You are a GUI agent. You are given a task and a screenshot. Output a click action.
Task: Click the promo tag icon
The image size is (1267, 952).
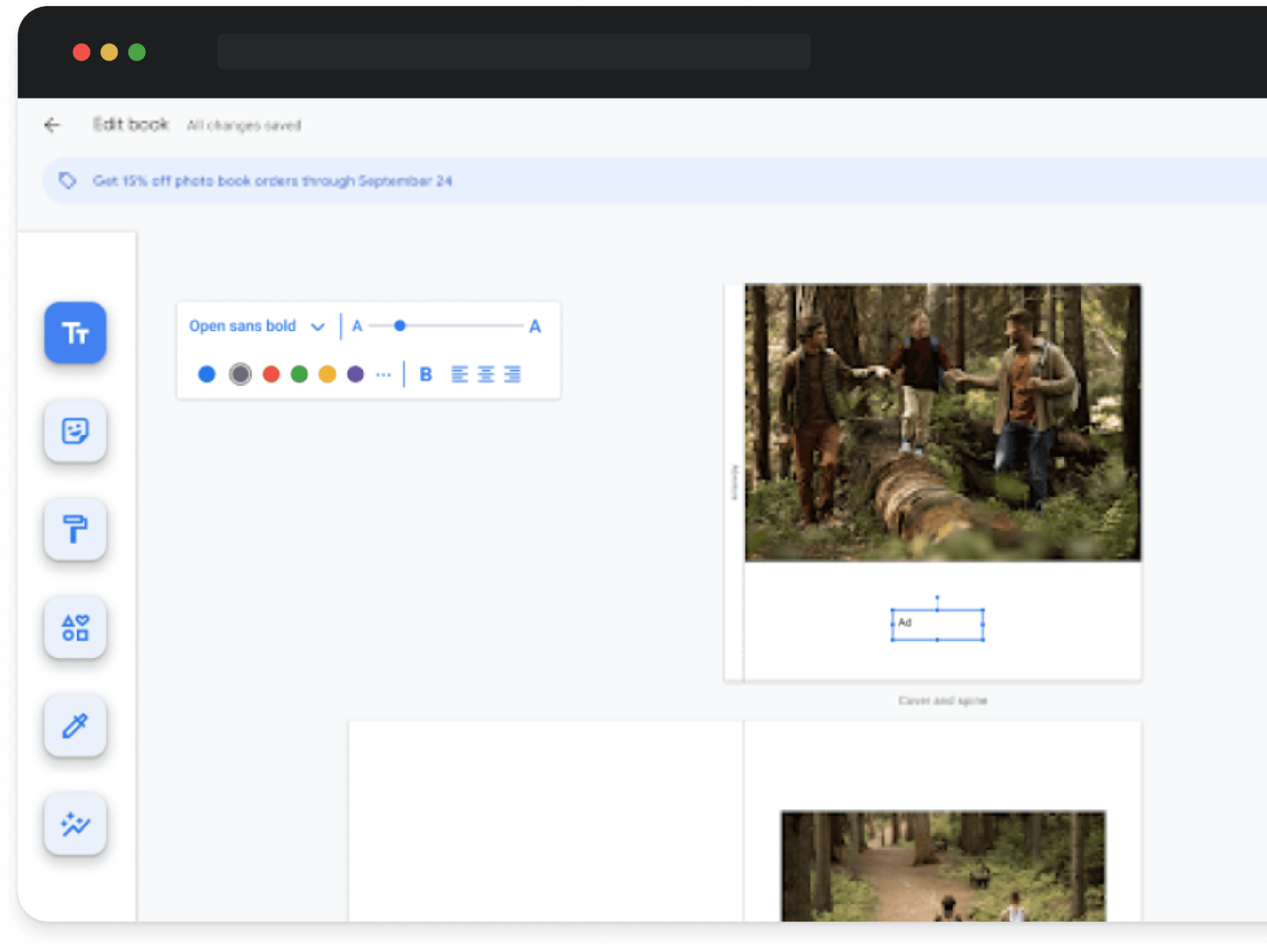coord(68,181)
